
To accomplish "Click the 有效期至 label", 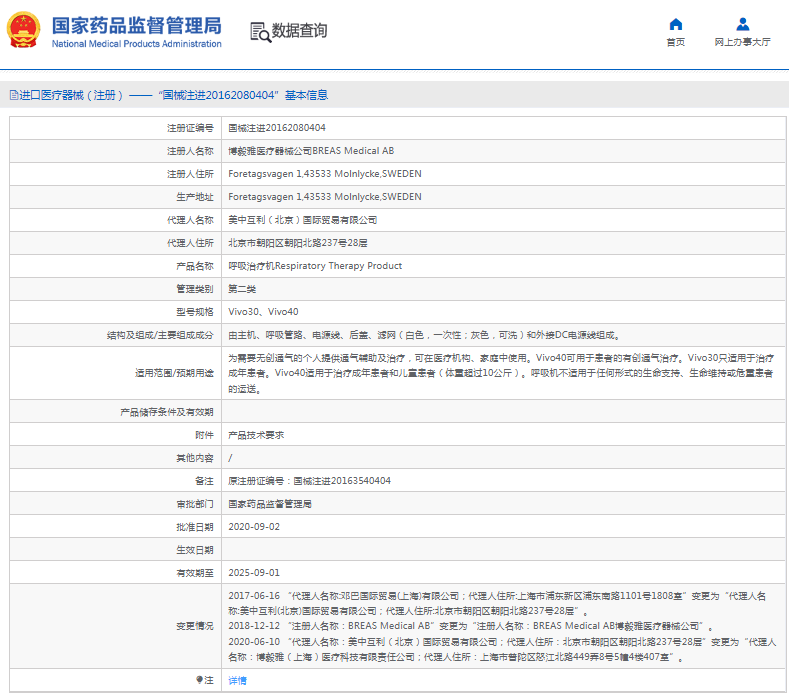I will pyautogui.click(x=195, y=573).
